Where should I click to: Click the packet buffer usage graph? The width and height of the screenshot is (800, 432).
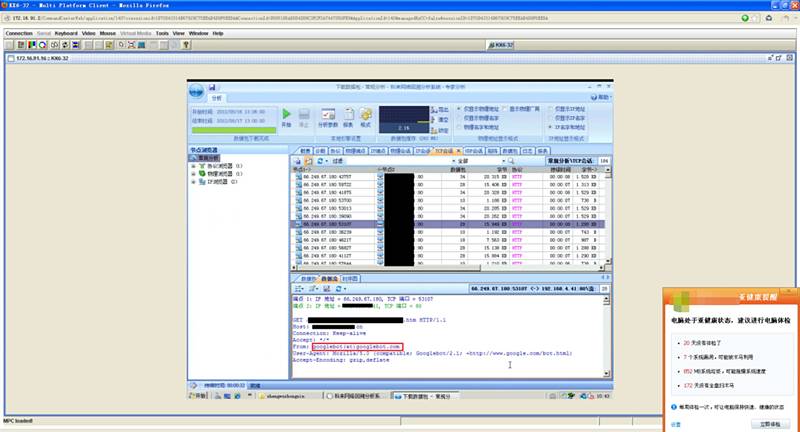(x=404, y=119)
